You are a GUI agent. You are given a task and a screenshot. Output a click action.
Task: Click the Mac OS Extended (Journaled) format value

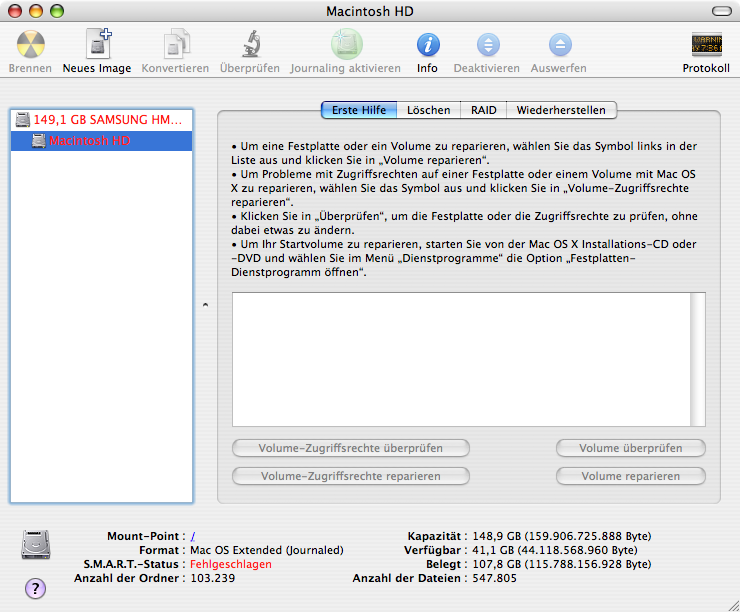pyautogui.click(x=267, y=550)
